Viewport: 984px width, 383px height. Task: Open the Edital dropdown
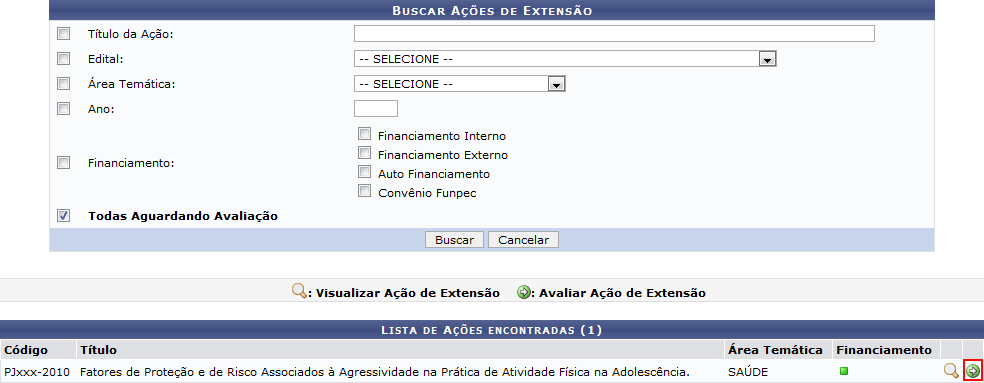pyautogui.click(x=565, y=59)
